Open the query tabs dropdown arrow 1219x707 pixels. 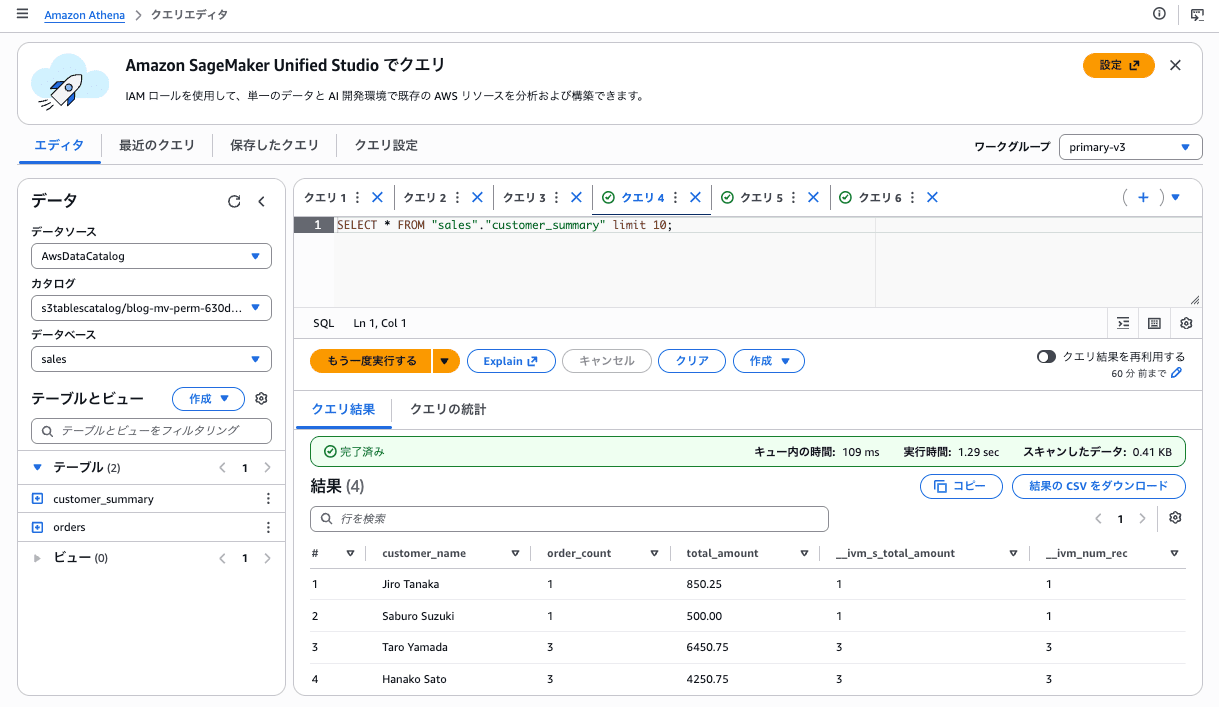pyautogui.click(x=1175, y=198)
